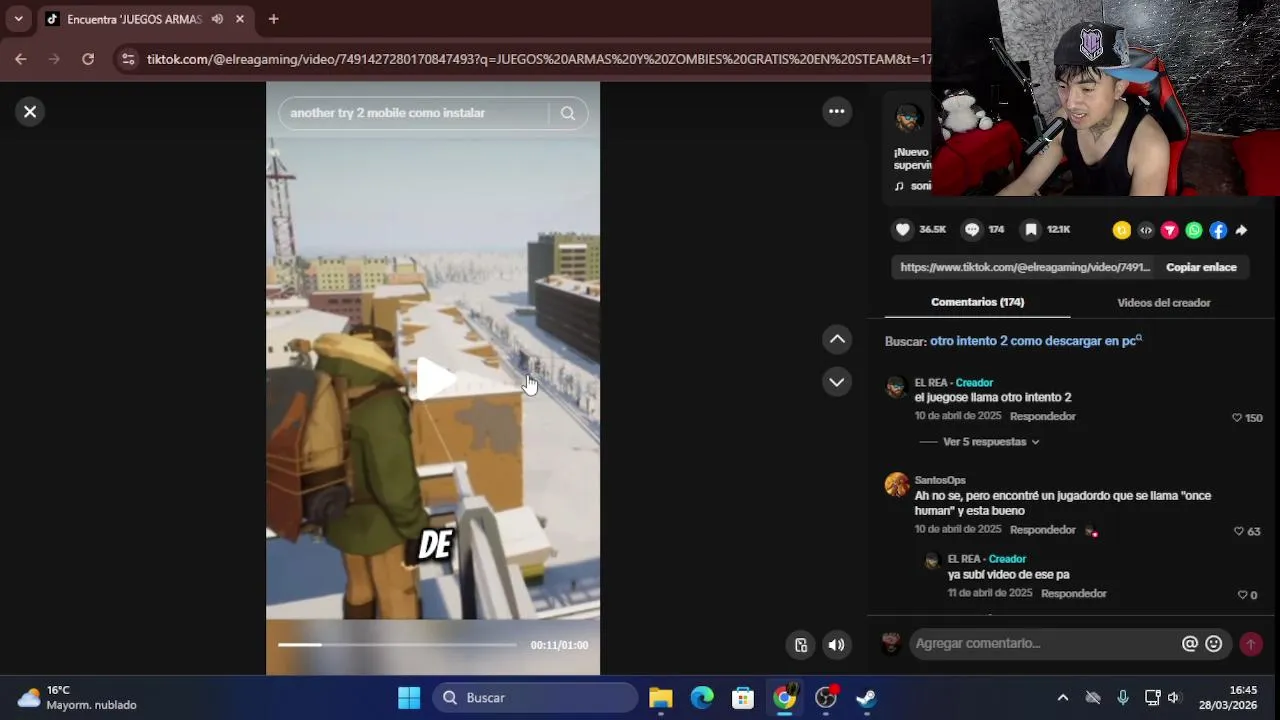
Task: Reply to EL REA's first comment
Action: [1043, 416]
